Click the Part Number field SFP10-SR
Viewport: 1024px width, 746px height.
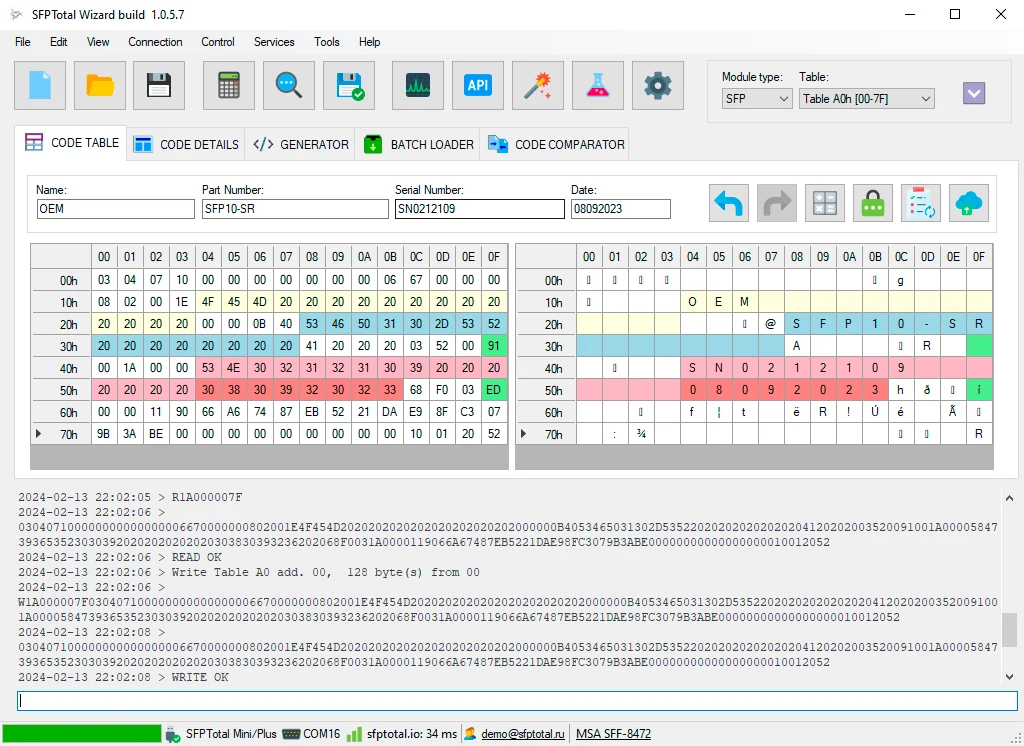coord(295,209)
